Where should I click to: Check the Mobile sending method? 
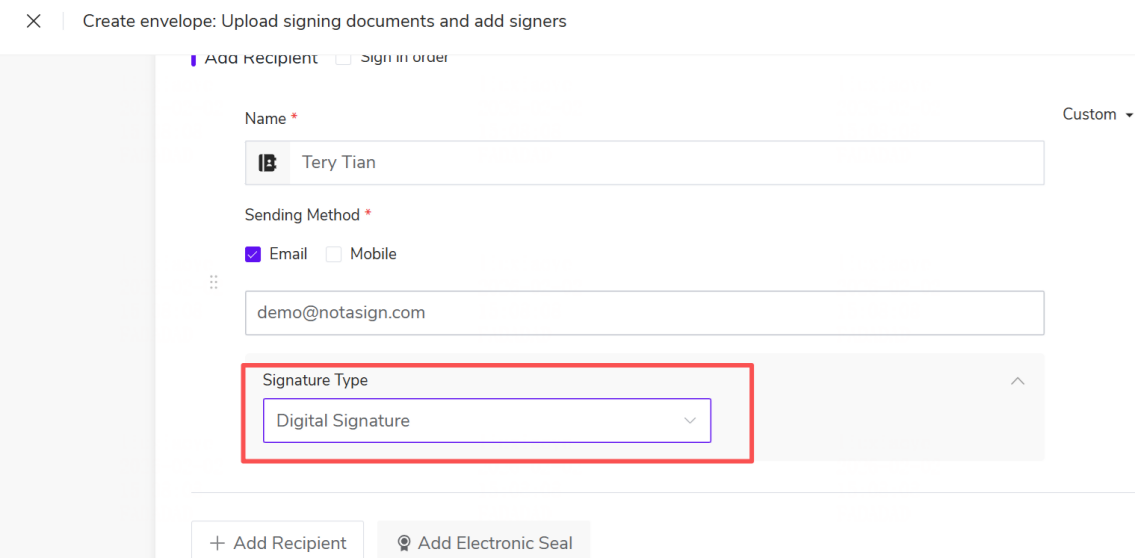point(334,254)
